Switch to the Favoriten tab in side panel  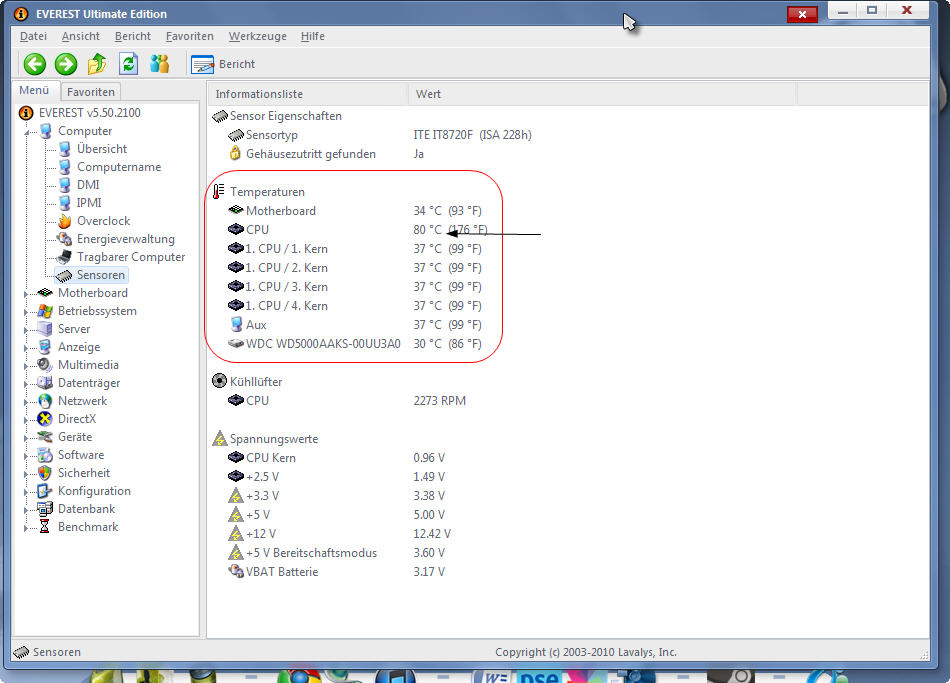(91, 92)
